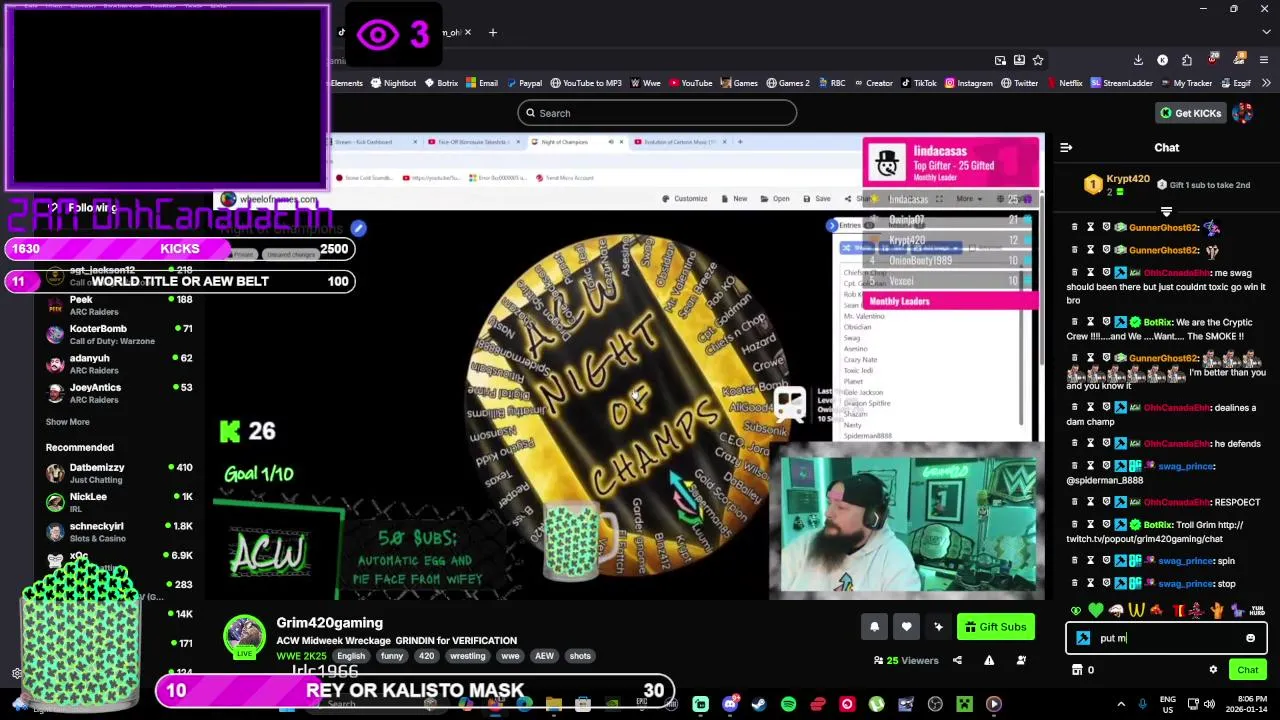This screenshot has height=720, width=1280.
Task: Select the English stream tag
Action: pos(351,656)
